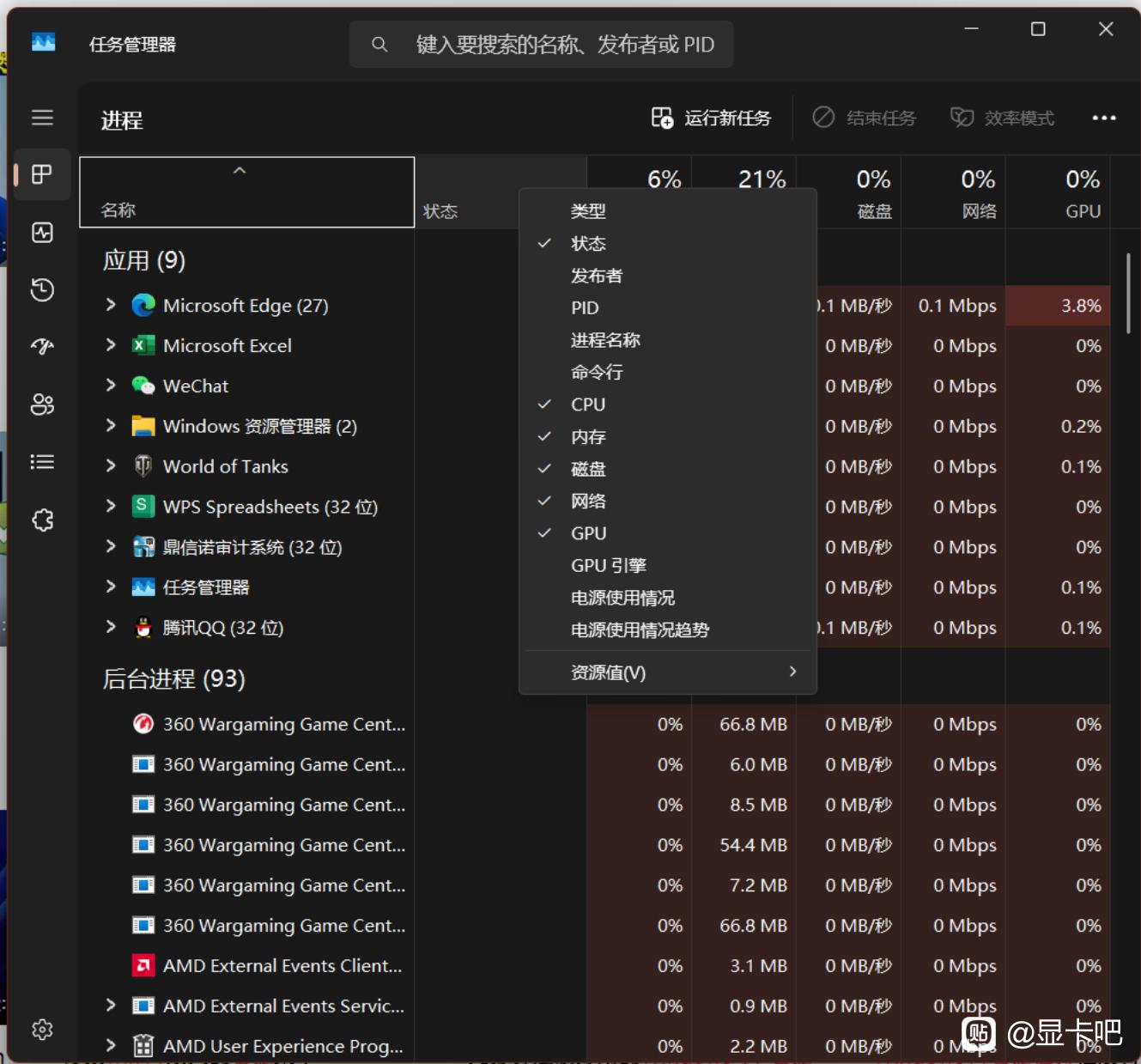Click the 腾讯QQ penguin icon

coord(143,628)
